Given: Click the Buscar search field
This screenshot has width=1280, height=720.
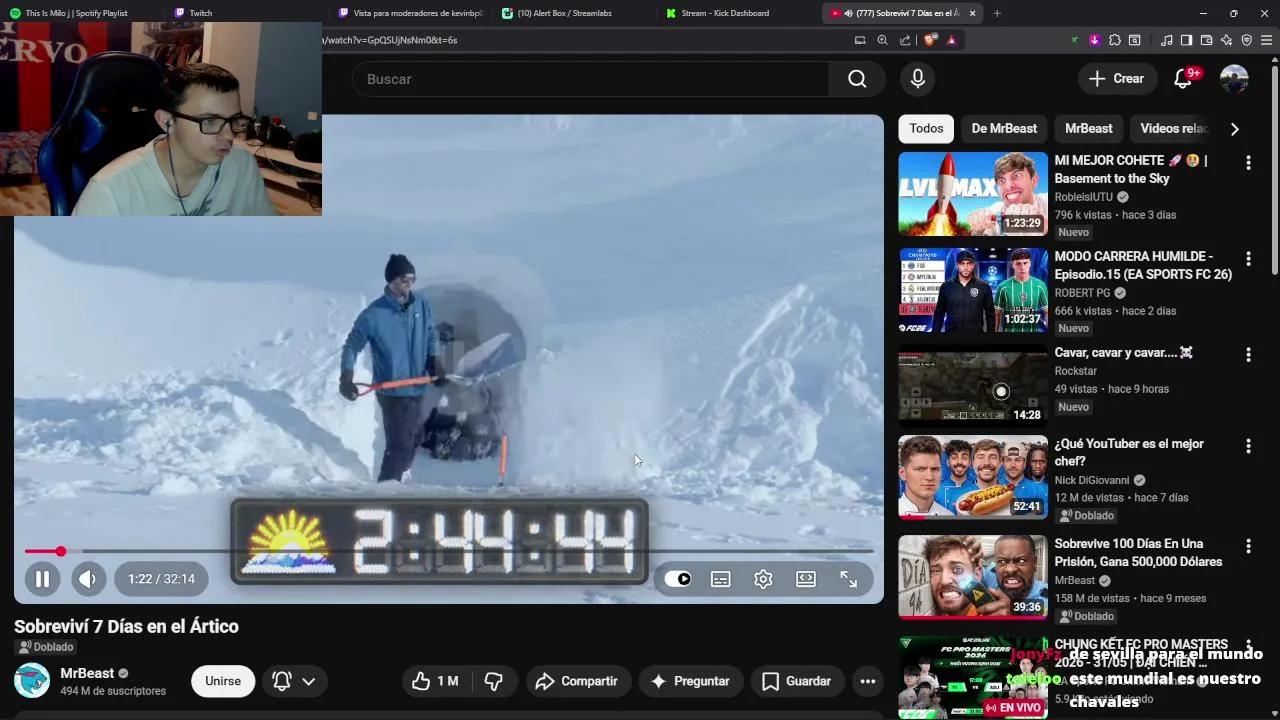Looking at the screenshot, I should (590, 79).
